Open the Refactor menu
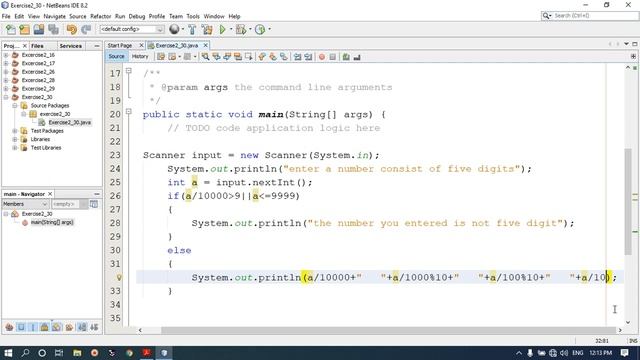This screenshot has height=360, width=640. 100,16
